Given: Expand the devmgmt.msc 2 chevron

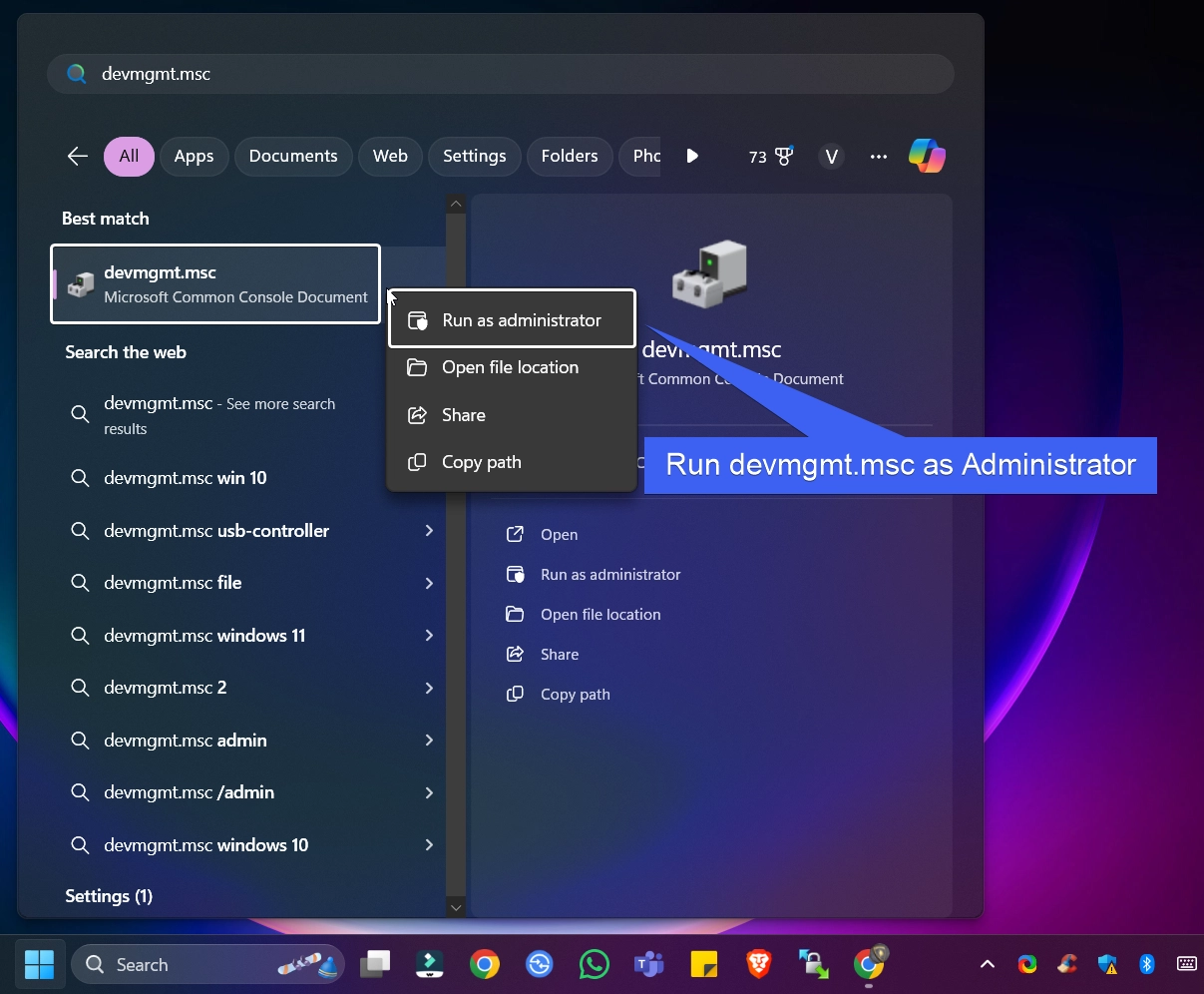Looking at the screenshot, I should (x=429, y=688).
